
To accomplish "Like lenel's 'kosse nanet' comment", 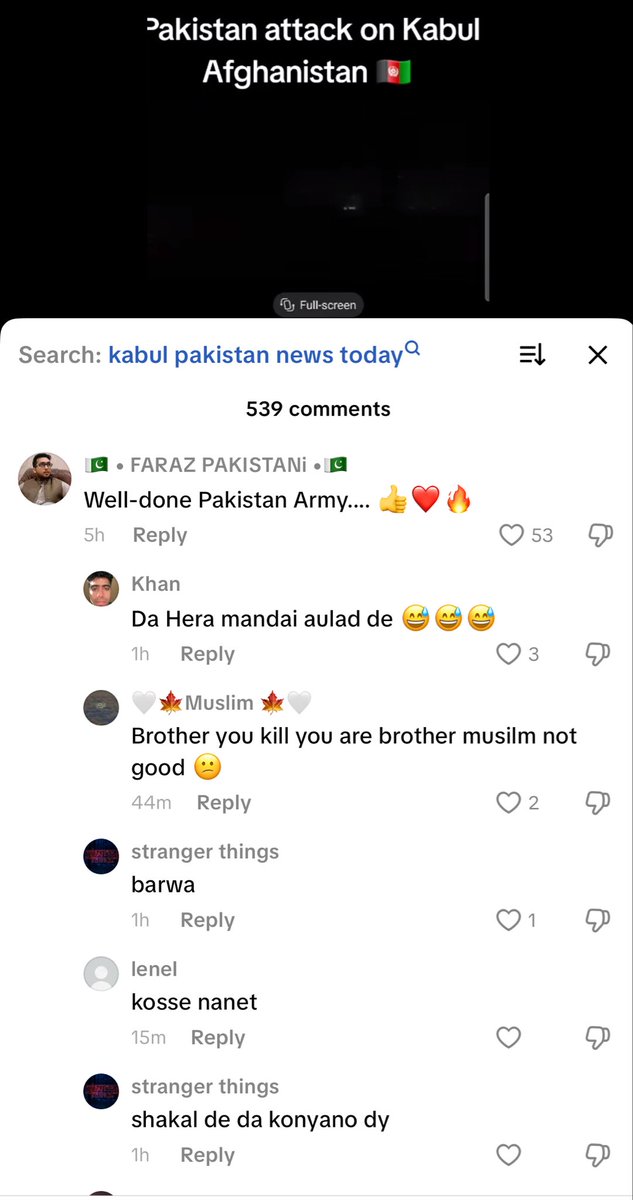I will pos(508,1038).
